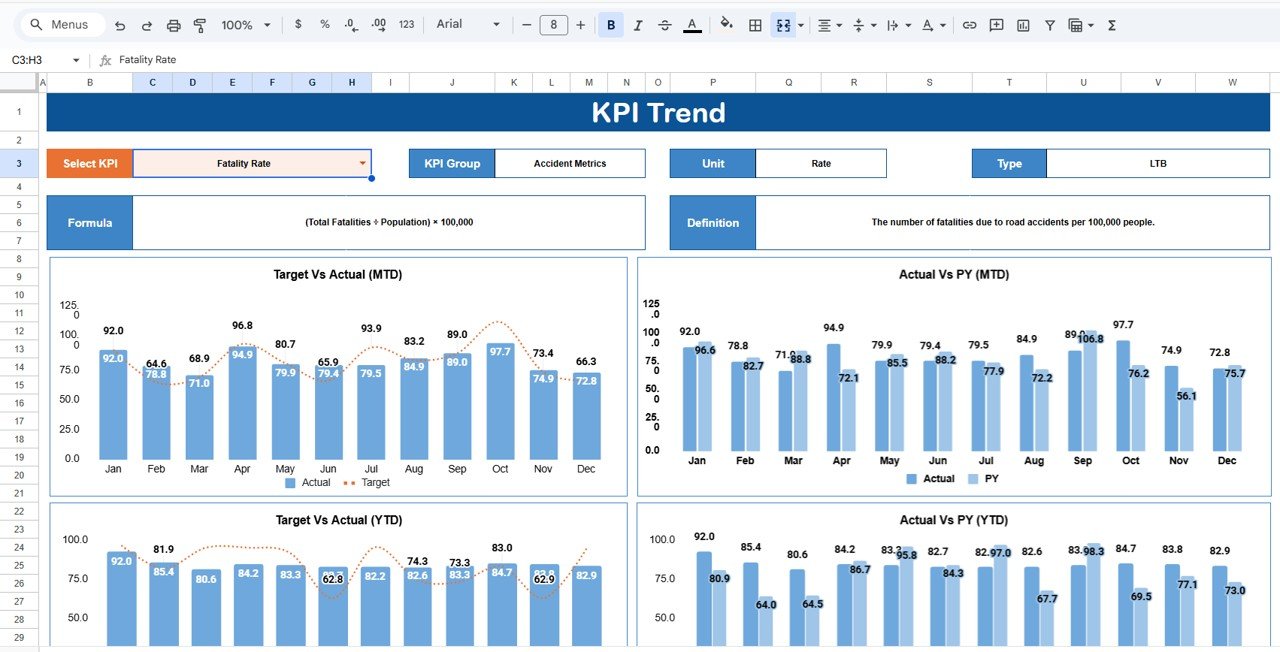
Task: Format value as currency
Action: tap(297, 24)
